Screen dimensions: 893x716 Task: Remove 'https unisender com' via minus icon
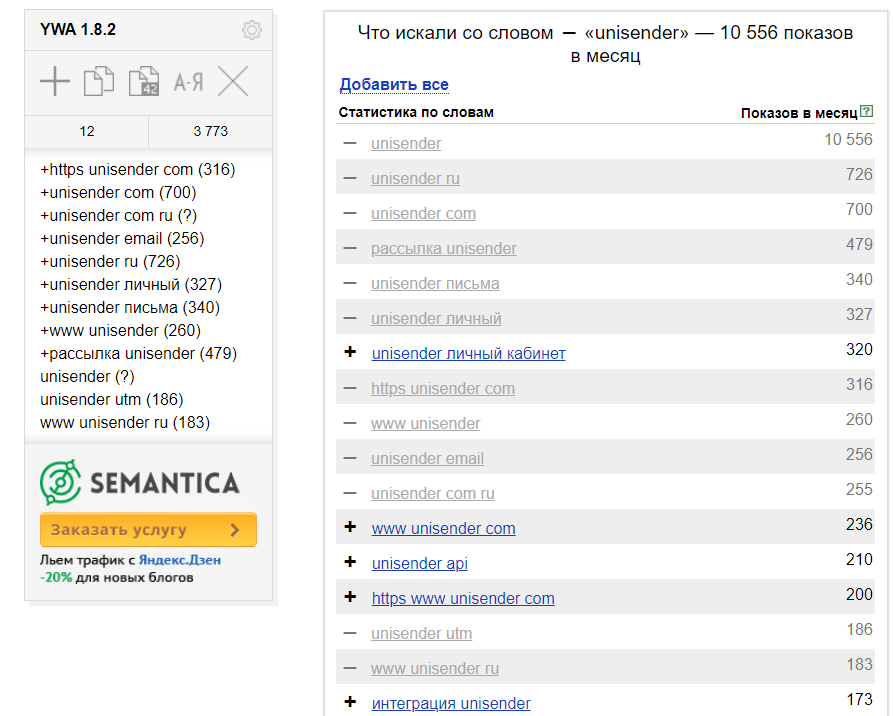(x=350, y=388)
